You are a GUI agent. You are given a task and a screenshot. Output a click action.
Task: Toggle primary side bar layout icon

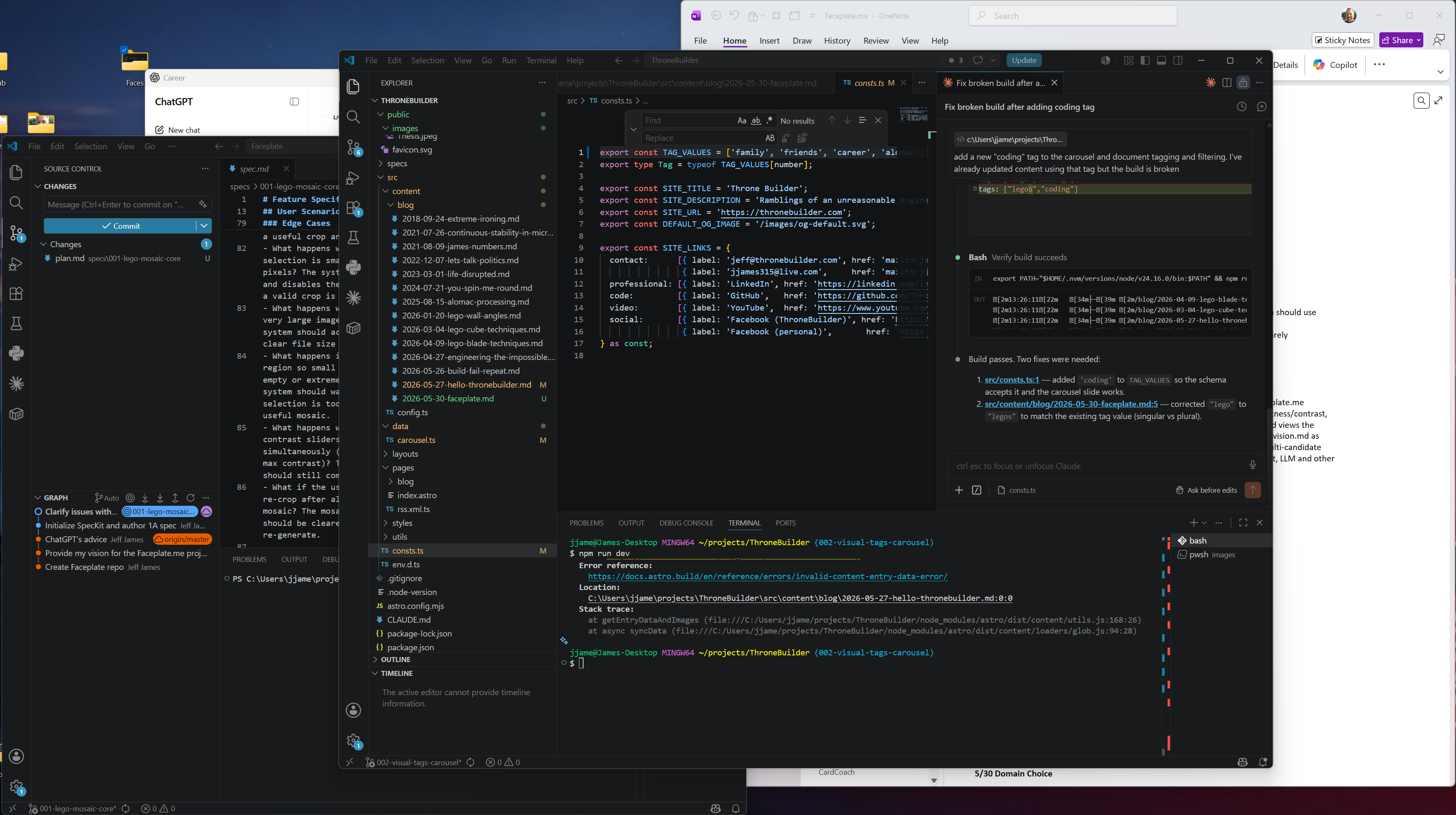[1145, 60]
